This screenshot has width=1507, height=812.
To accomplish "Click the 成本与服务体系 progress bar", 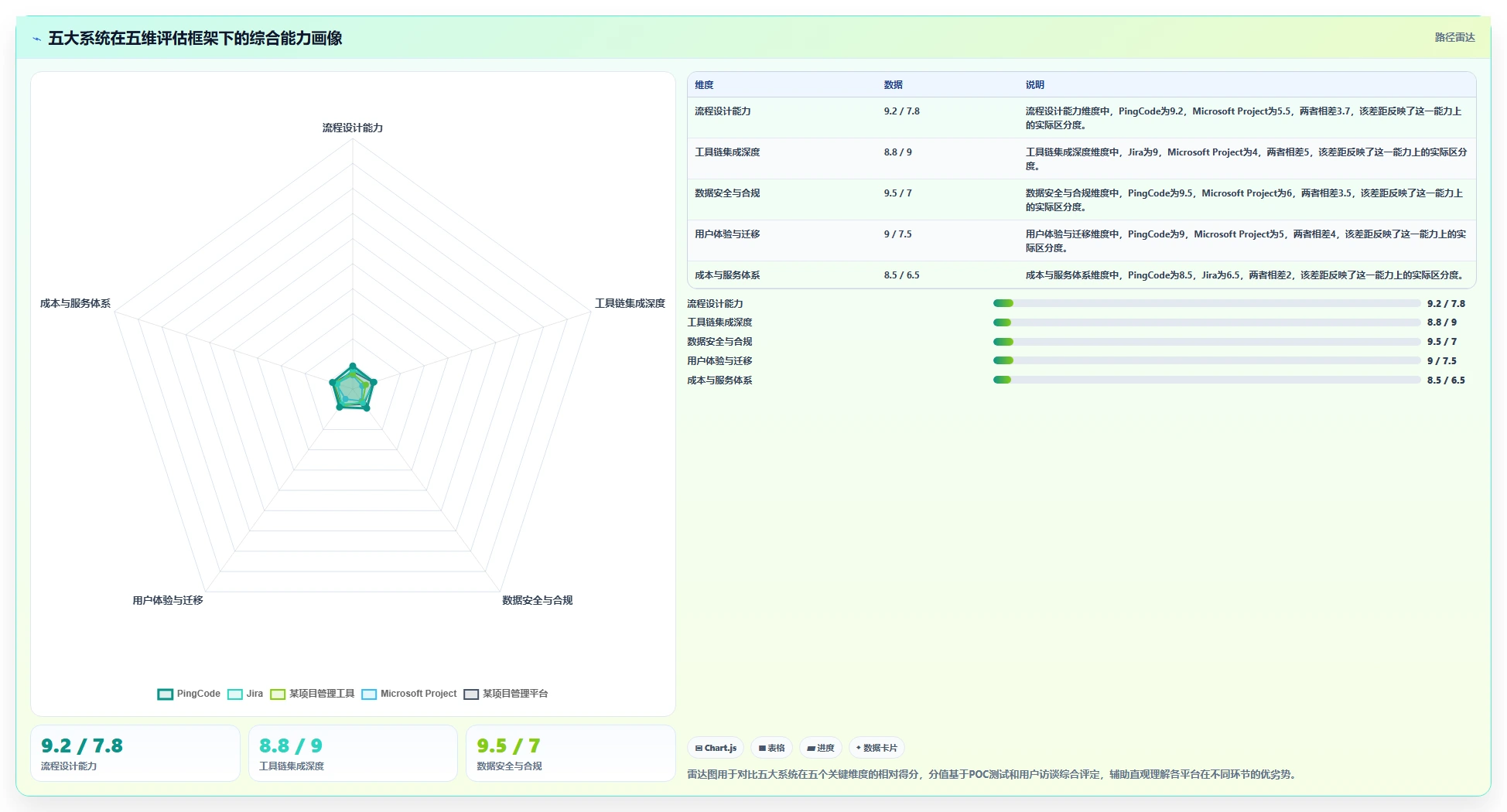I will click(x=1207, y=380).
